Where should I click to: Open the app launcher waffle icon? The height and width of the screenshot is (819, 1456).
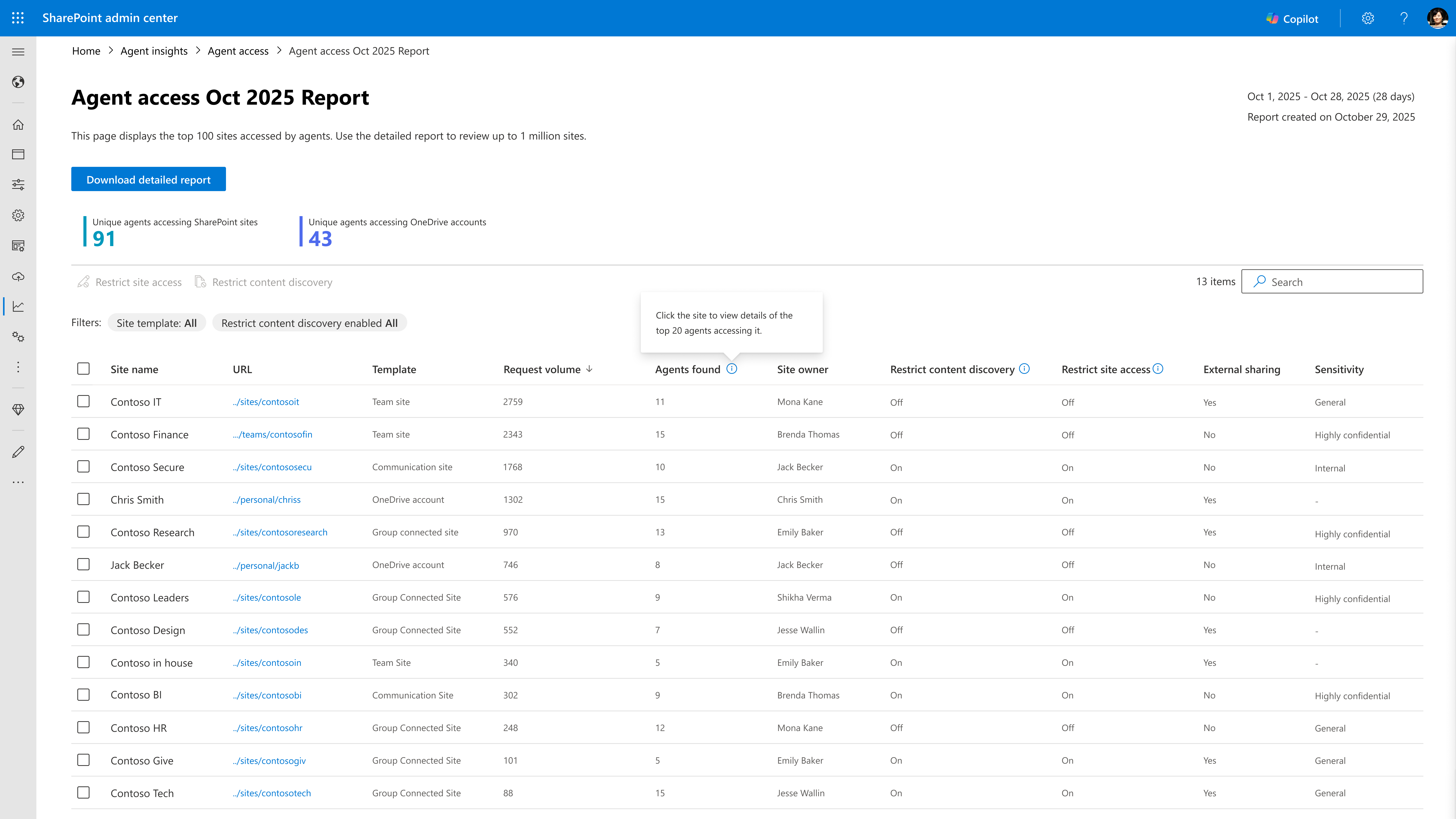coord(17,17)
